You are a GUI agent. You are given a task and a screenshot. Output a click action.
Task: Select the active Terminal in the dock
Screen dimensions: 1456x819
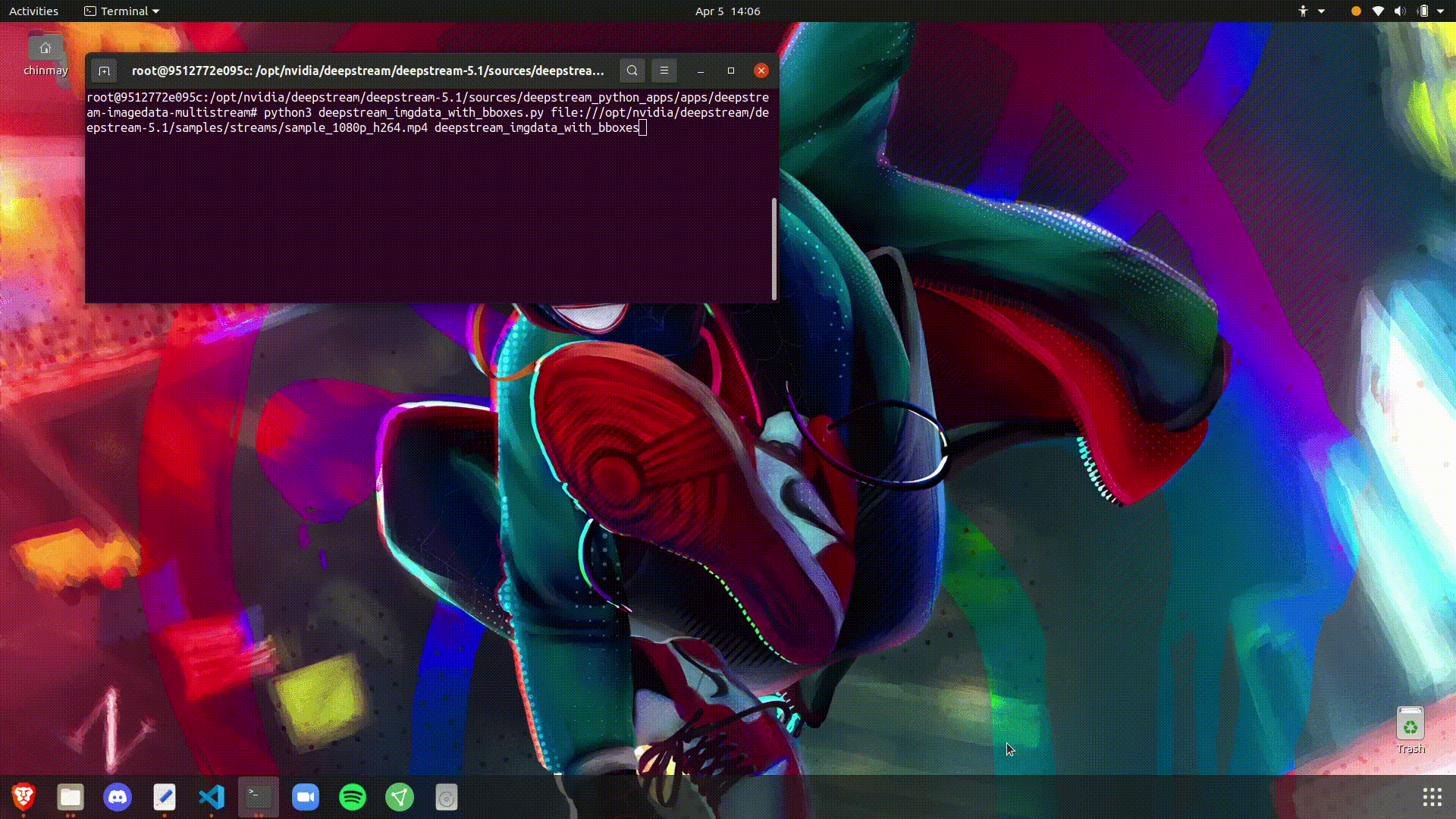tap(258, 797)
